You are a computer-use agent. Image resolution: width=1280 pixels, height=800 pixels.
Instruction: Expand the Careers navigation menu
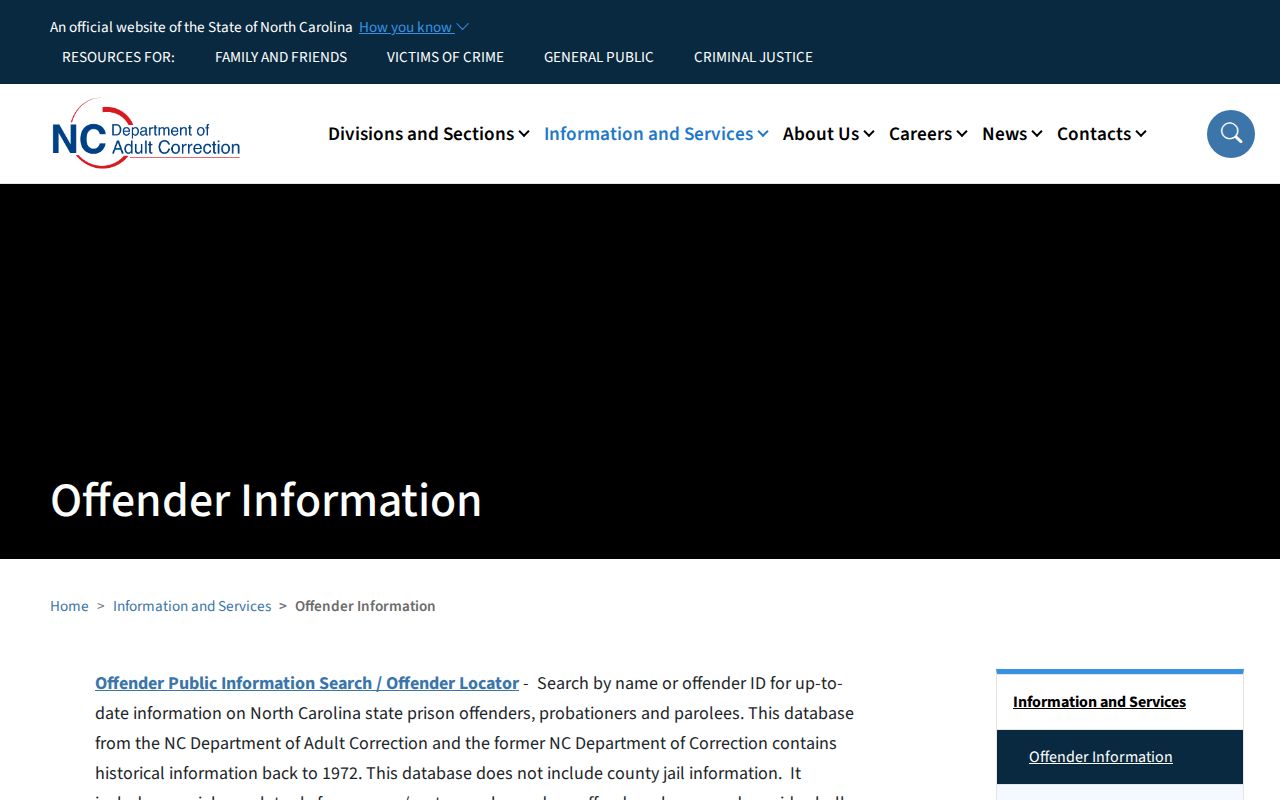pyautogui.click(x=928, y=134)
